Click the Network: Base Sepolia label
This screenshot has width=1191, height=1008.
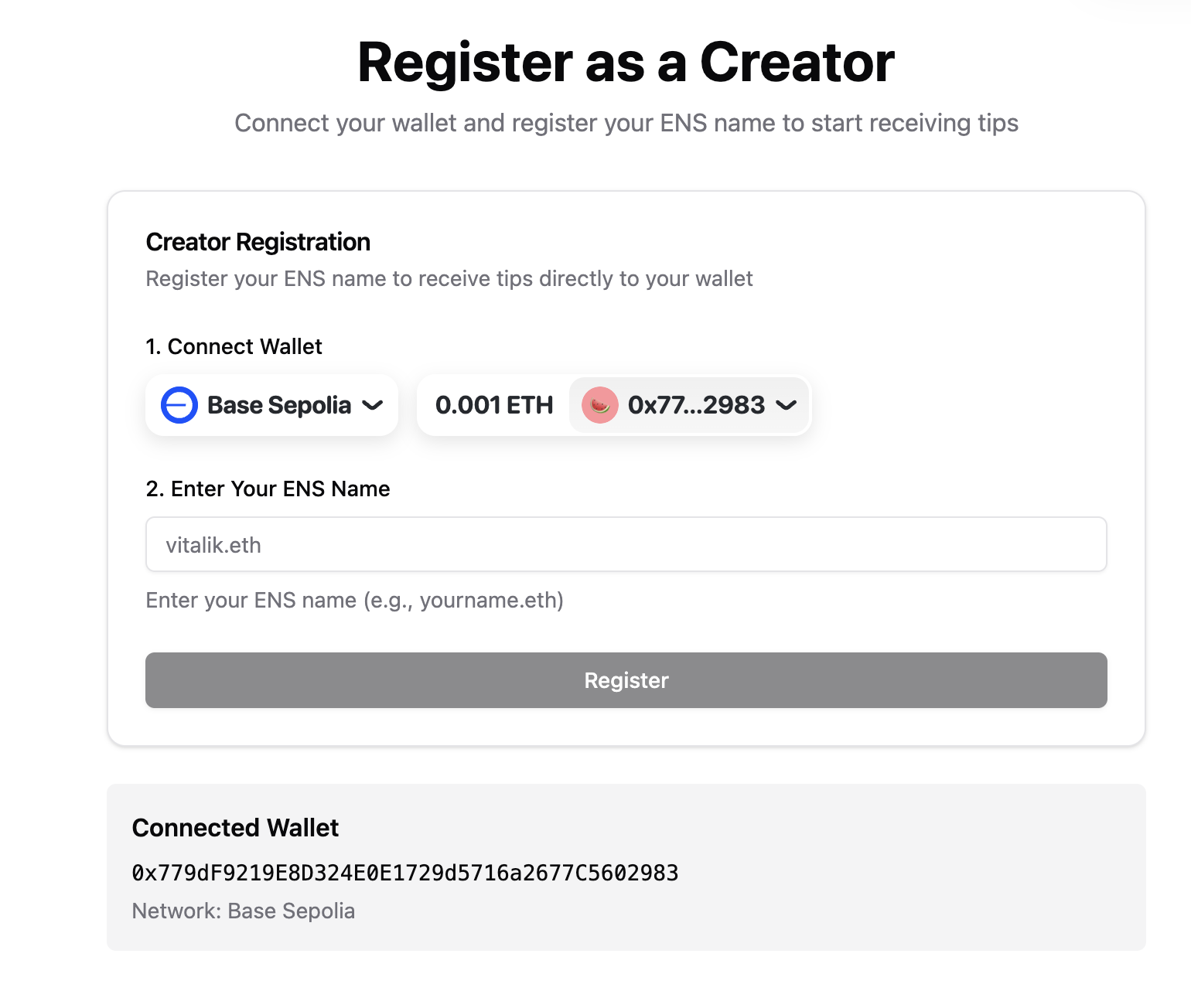[244, 911]
